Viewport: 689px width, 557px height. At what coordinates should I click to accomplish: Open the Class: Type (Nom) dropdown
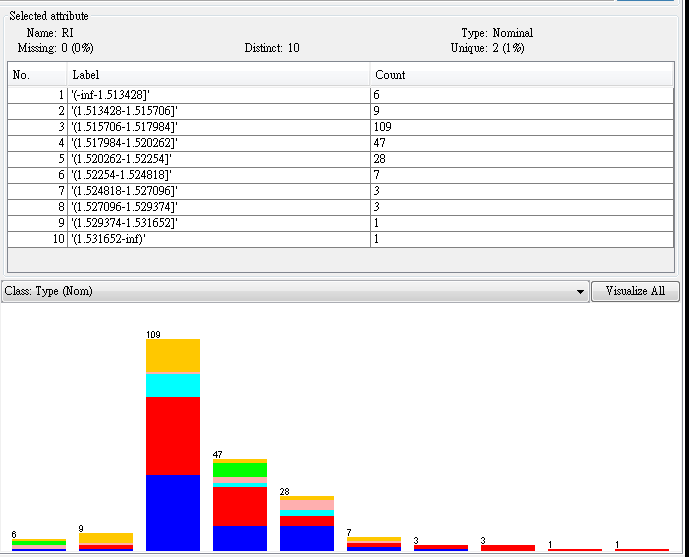(x=295, y=292)
